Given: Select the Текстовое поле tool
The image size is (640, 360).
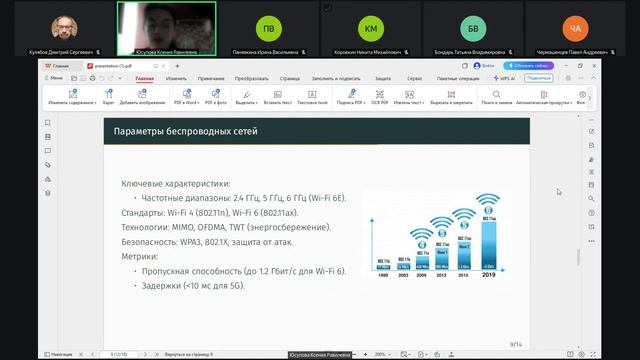Looking at the screenshot, I should click(312, 97).
